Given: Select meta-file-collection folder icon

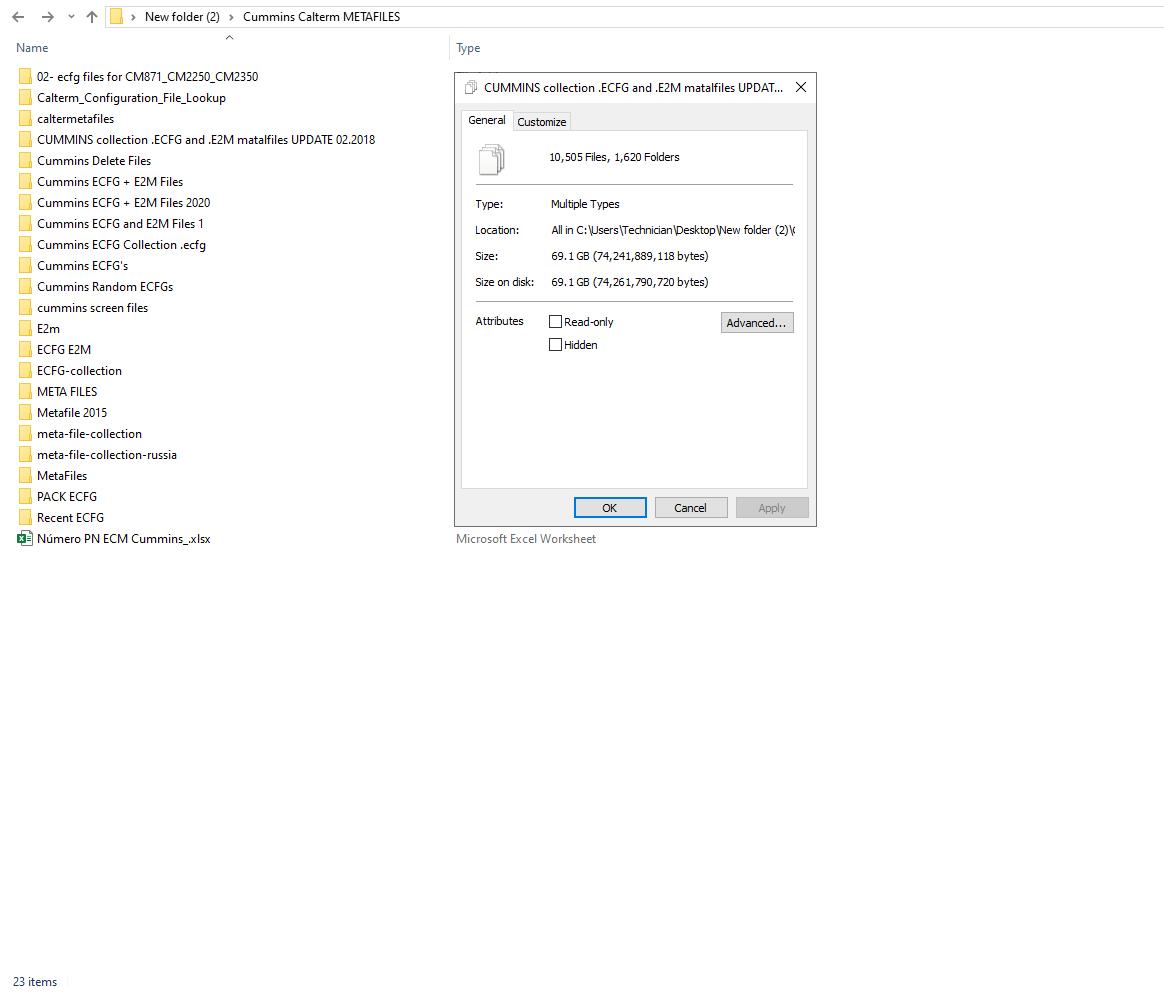Looking at the screenshot, I should click(x=24, y=434).
